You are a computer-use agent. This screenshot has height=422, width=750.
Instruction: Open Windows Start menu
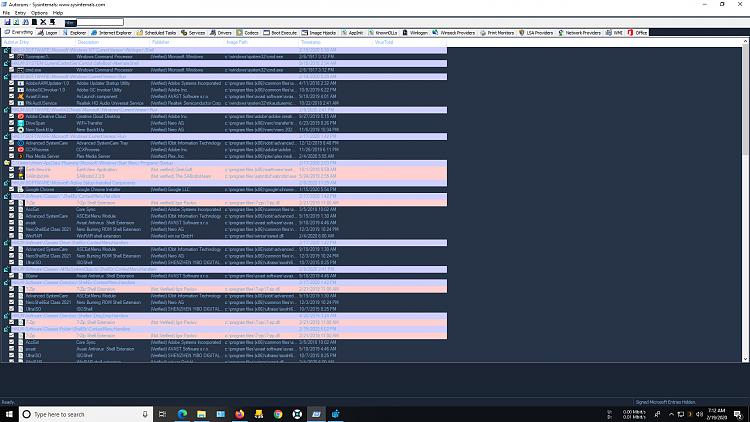(9, 414)
